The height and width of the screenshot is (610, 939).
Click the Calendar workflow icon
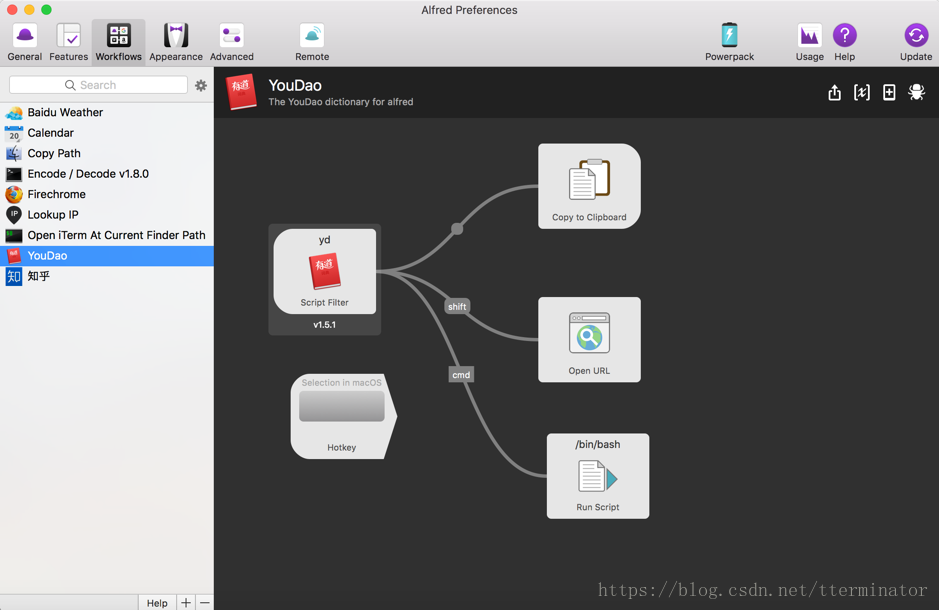pyautogui.click(x=14, y=133)
